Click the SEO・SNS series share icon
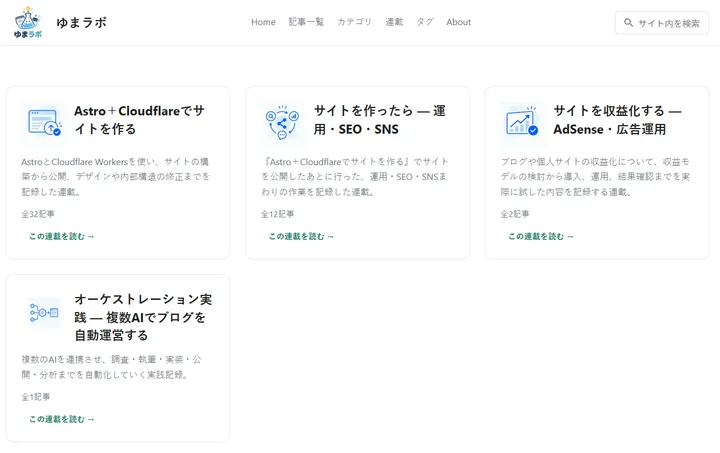Image resolution: width=720 pixels, height=453 pixels. [x=282, y=122]
